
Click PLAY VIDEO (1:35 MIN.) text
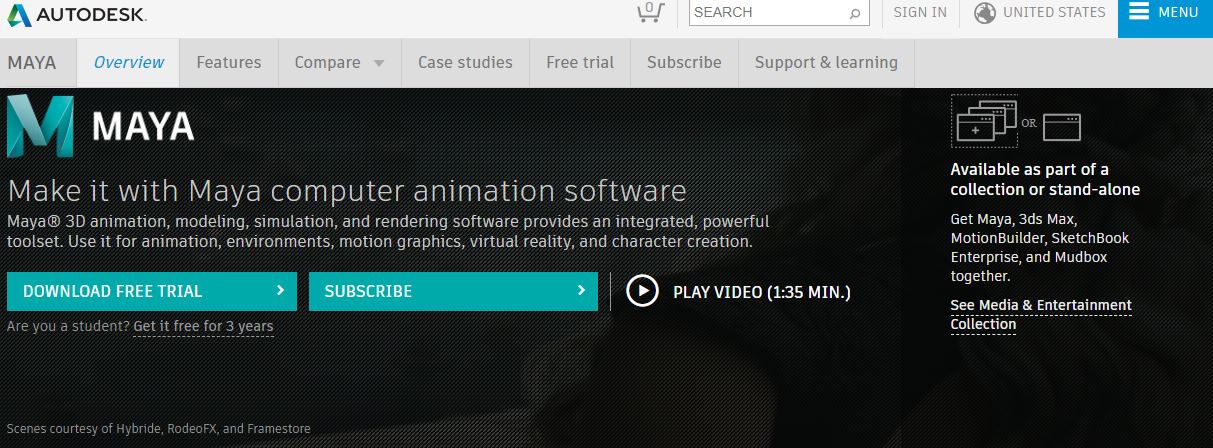click(x=762, y=292)
